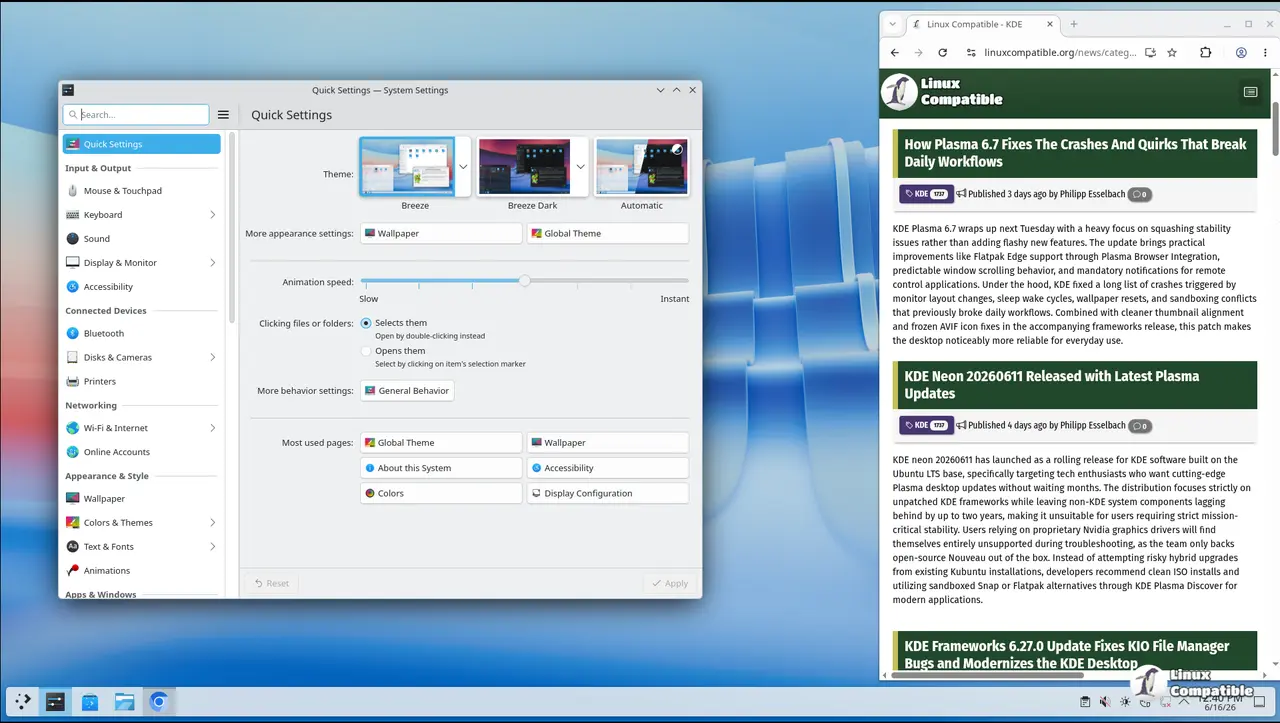This screenshot has height=723, width=1280.
Task: Open Global Theme beside More appearance settings
Action: [608, 233]
